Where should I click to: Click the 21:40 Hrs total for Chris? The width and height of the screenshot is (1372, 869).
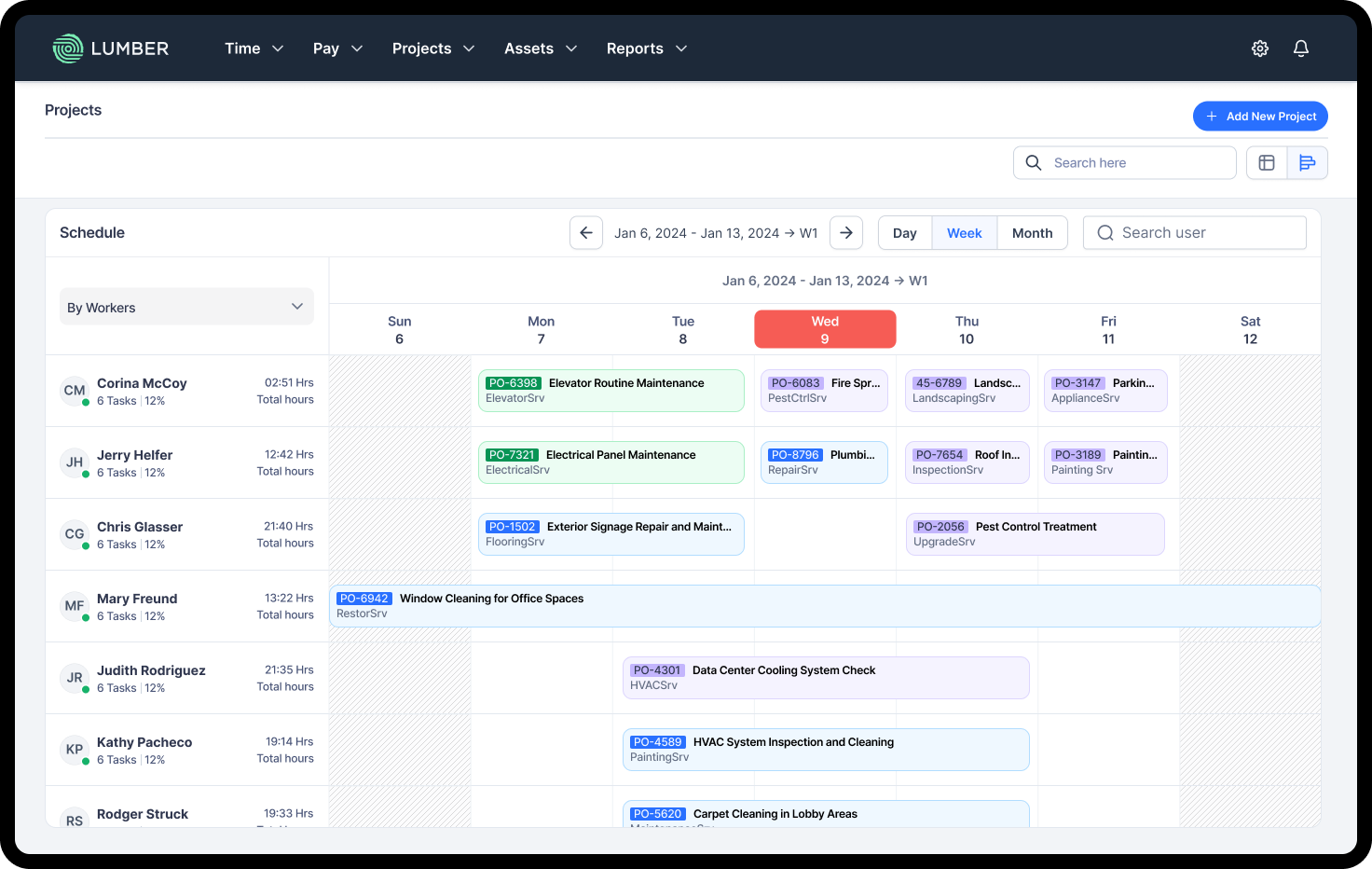[x=289, y=527]
